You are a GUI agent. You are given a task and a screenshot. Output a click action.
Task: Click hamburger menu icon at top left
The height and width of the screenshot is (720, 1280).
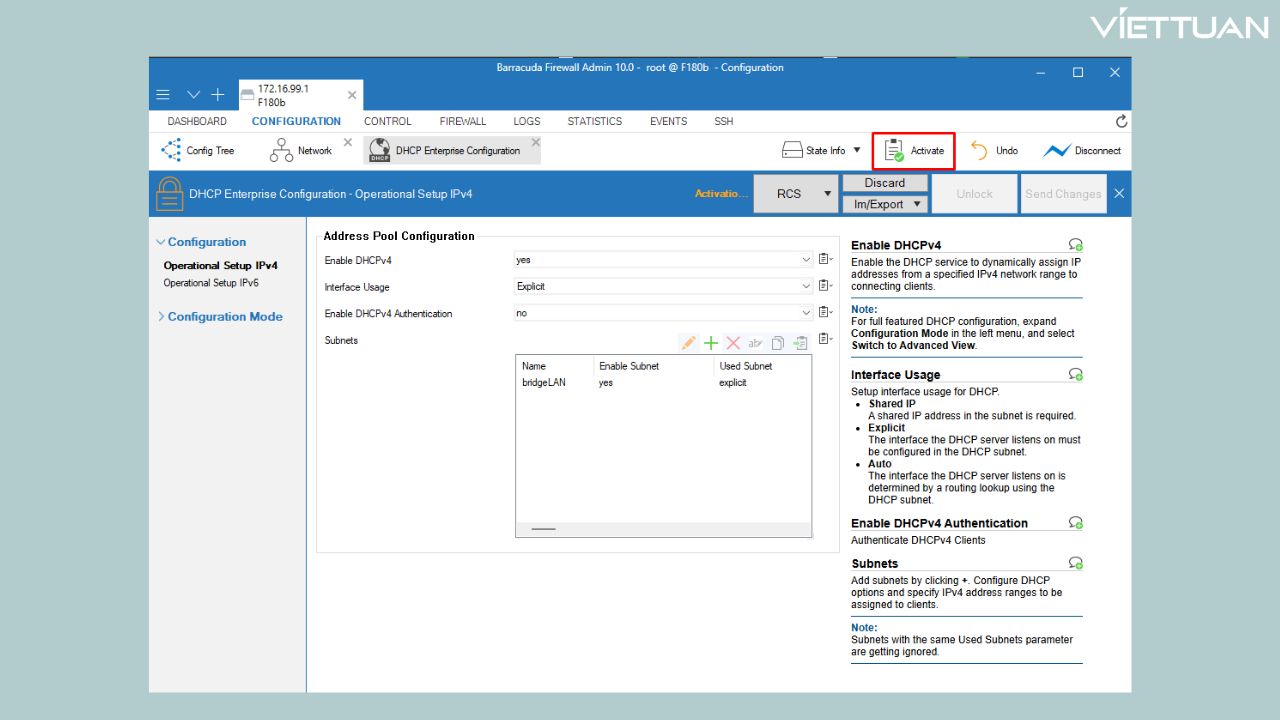[x=162, y=95]
